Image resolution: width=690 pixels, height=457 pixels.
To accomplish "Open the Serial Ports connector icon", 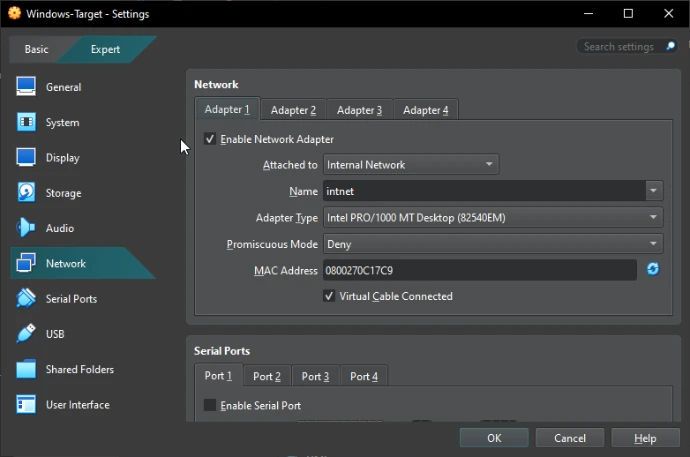I will click(x=26, y=298).
